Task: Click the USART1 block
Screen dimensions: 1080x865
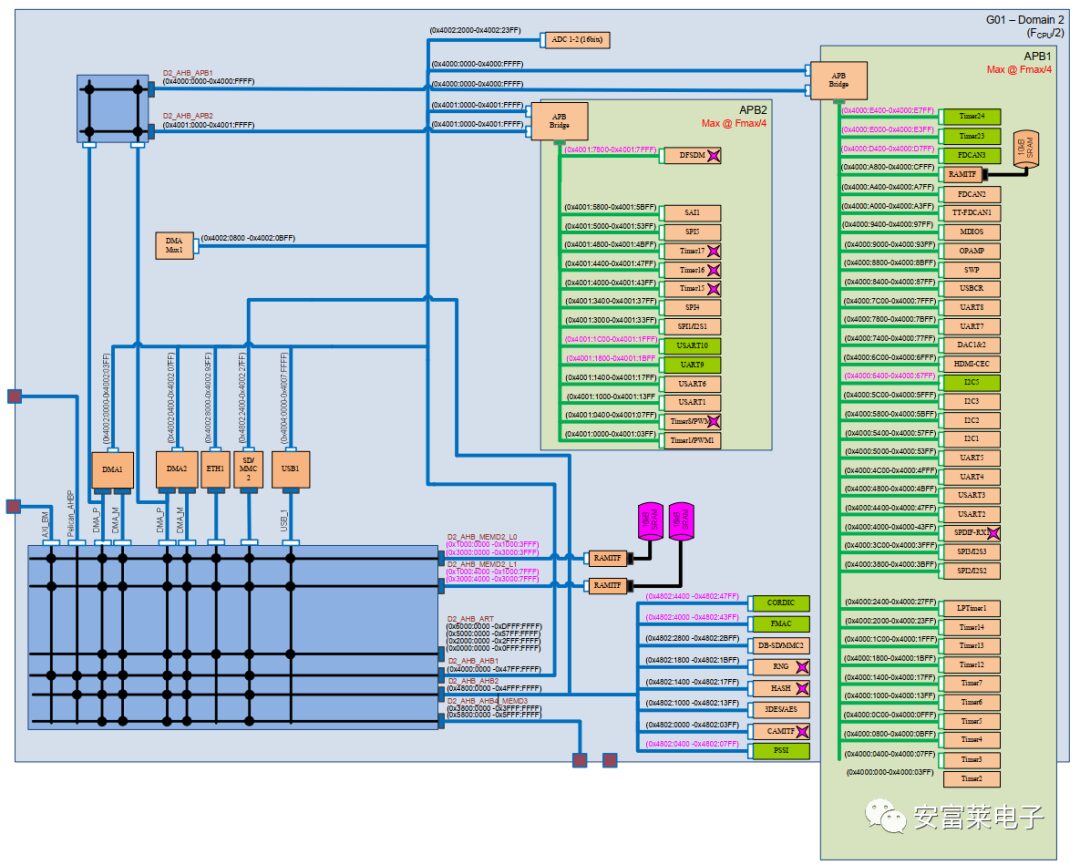Action: point(692,402)
